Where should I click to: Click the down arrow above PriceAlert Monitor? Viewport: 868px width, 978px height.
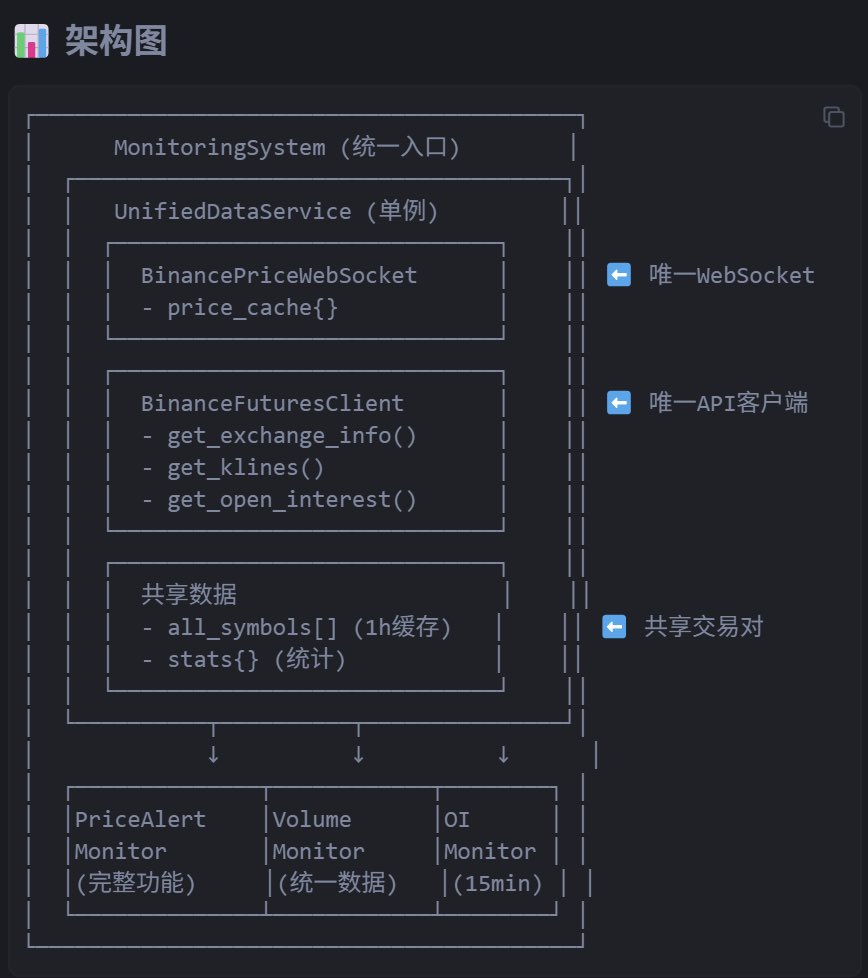212,755
